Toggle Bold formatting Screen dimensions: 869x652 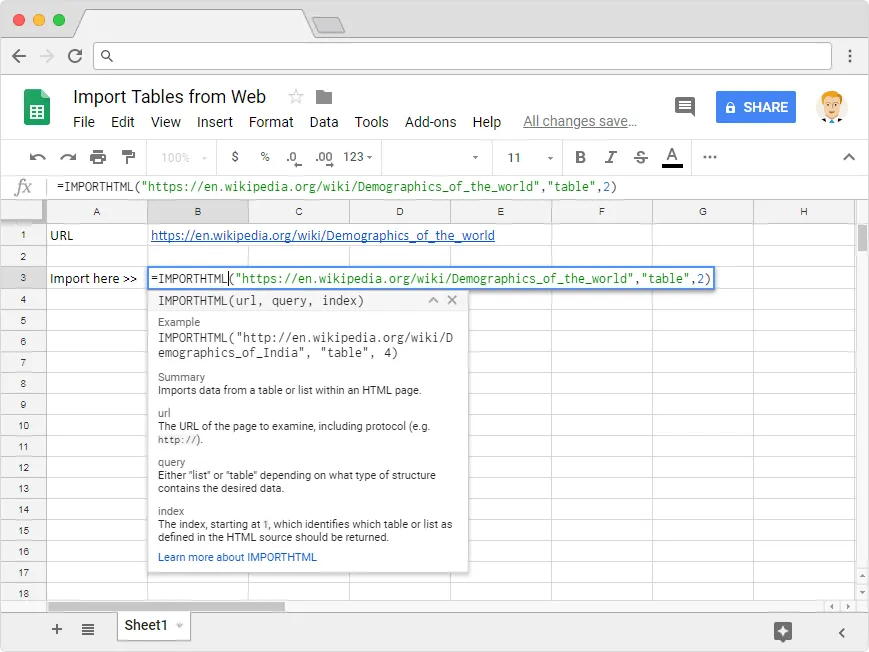coord(580,157)
